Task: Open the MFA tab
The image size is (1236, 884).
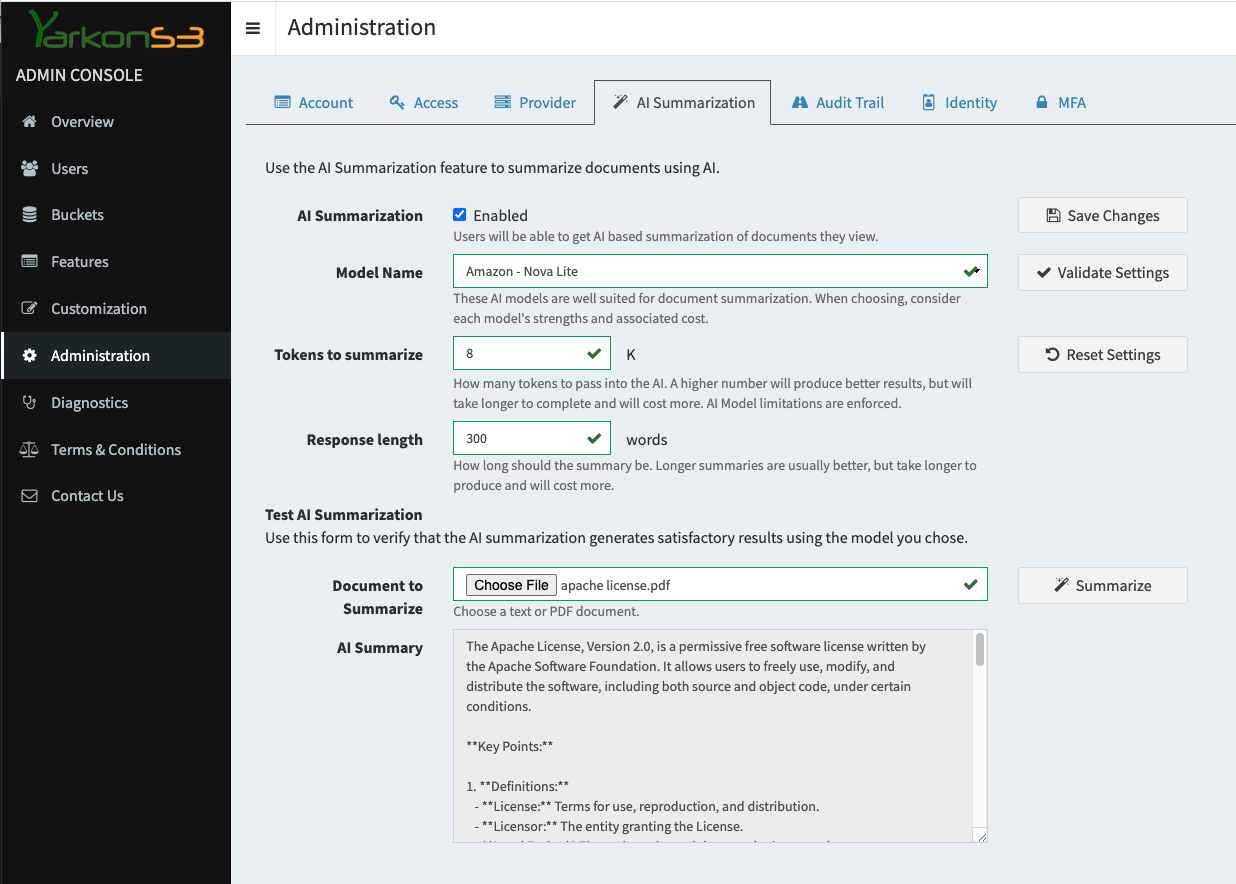Action: click(1060, 103)
